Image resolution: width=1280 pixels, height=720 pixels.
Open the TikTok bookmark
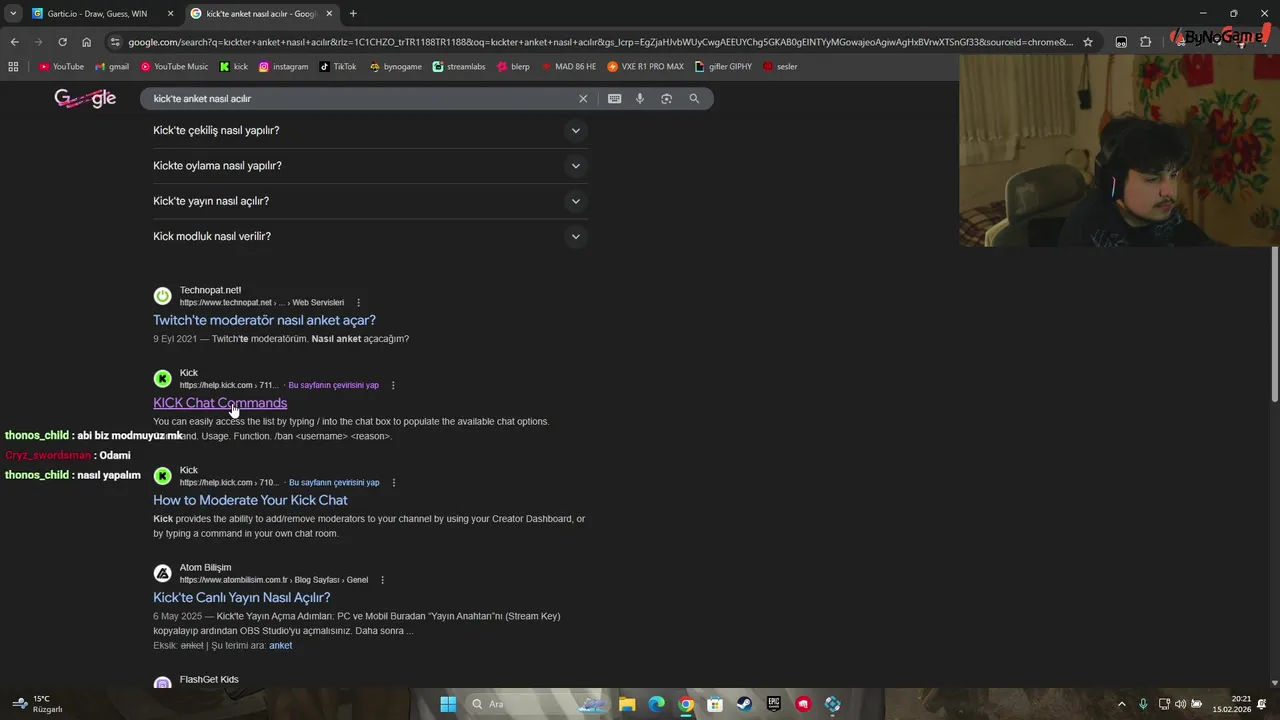pyautogui.click(x=338, y=67)
